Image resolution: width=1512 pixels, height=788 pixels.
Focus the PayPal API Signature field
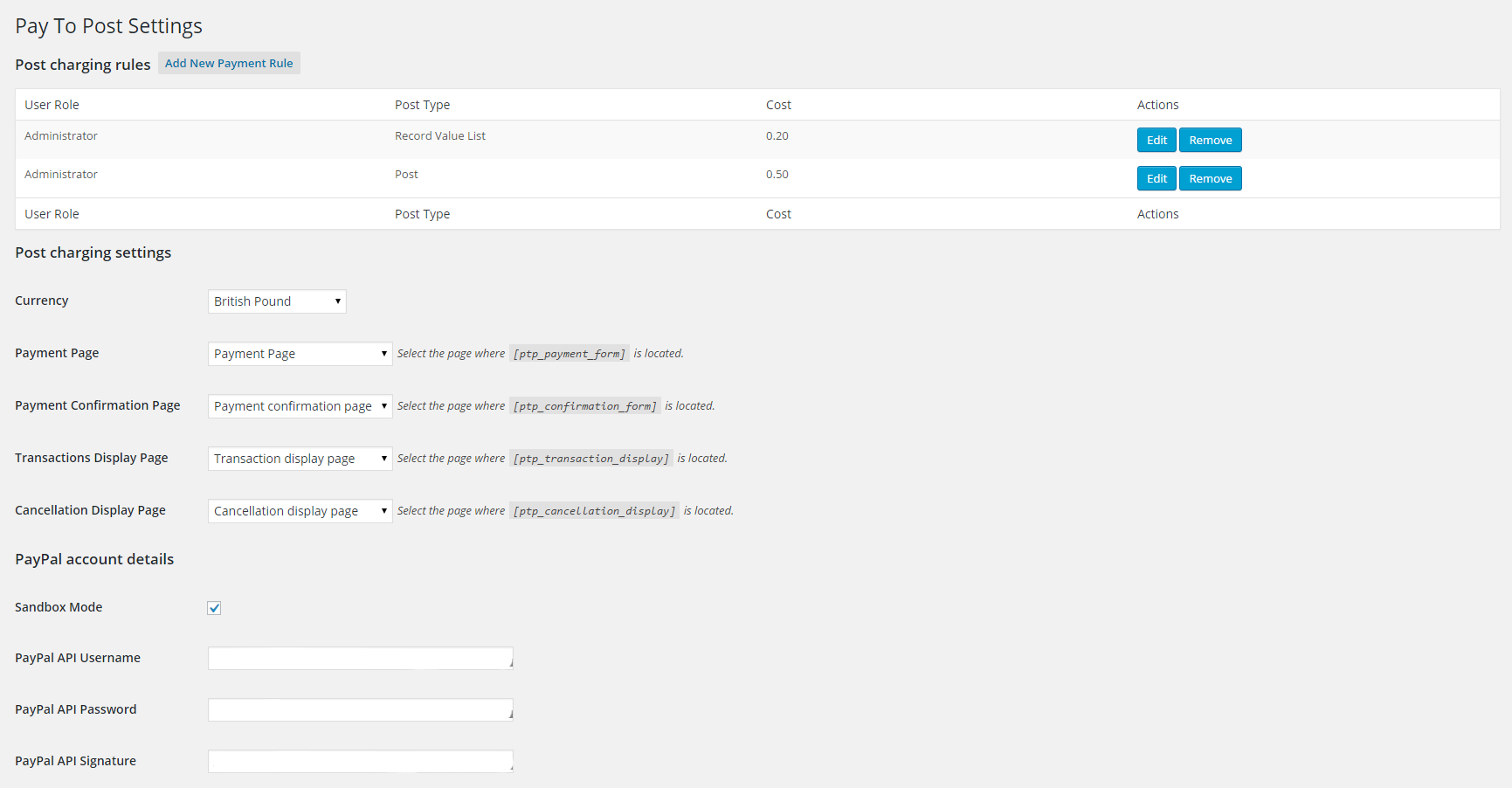[361, 761]
